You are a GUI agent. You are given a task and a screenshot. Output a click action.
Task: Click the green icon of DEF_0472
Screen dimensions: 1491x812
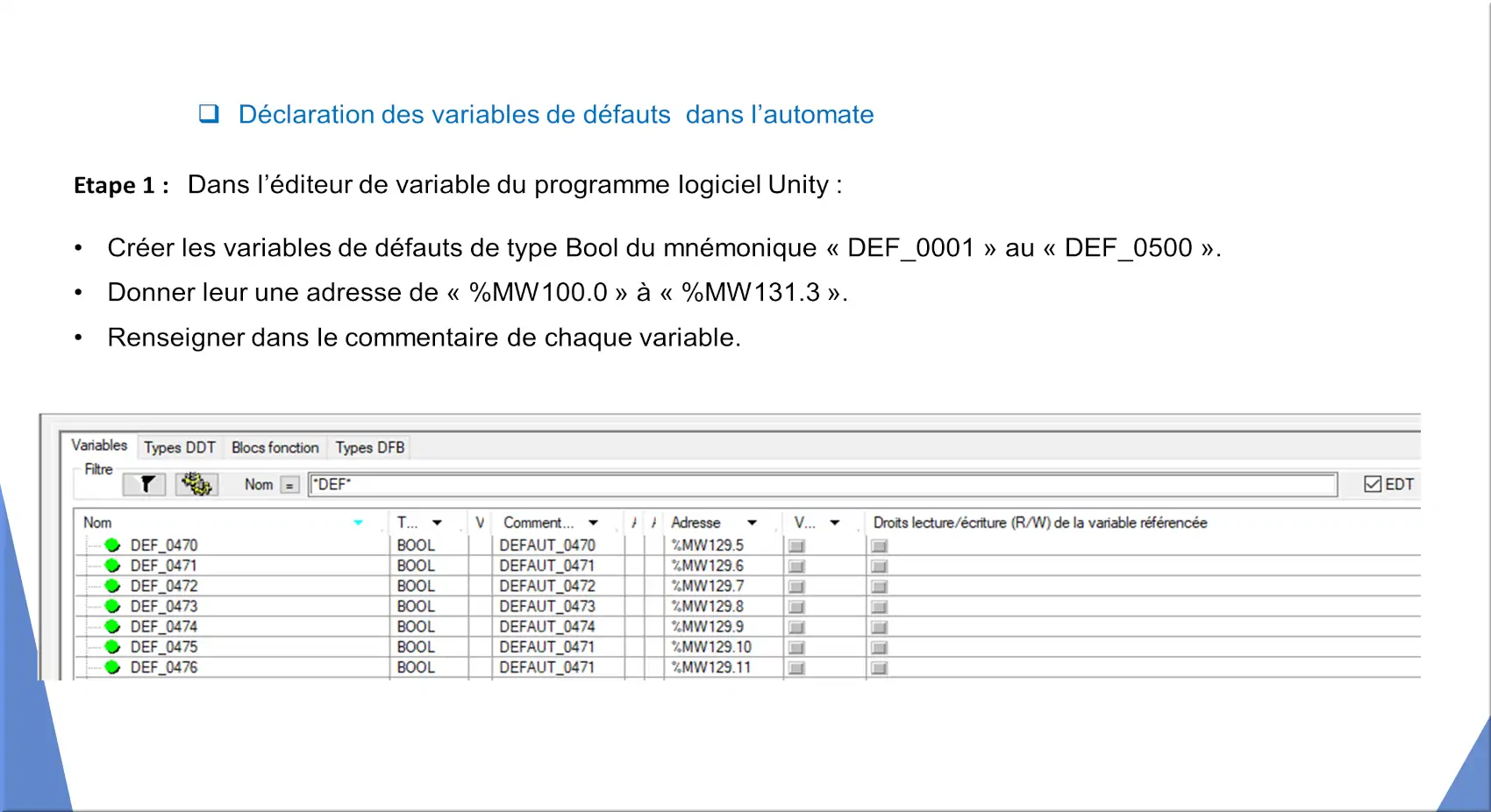click(x=112, y=586)
